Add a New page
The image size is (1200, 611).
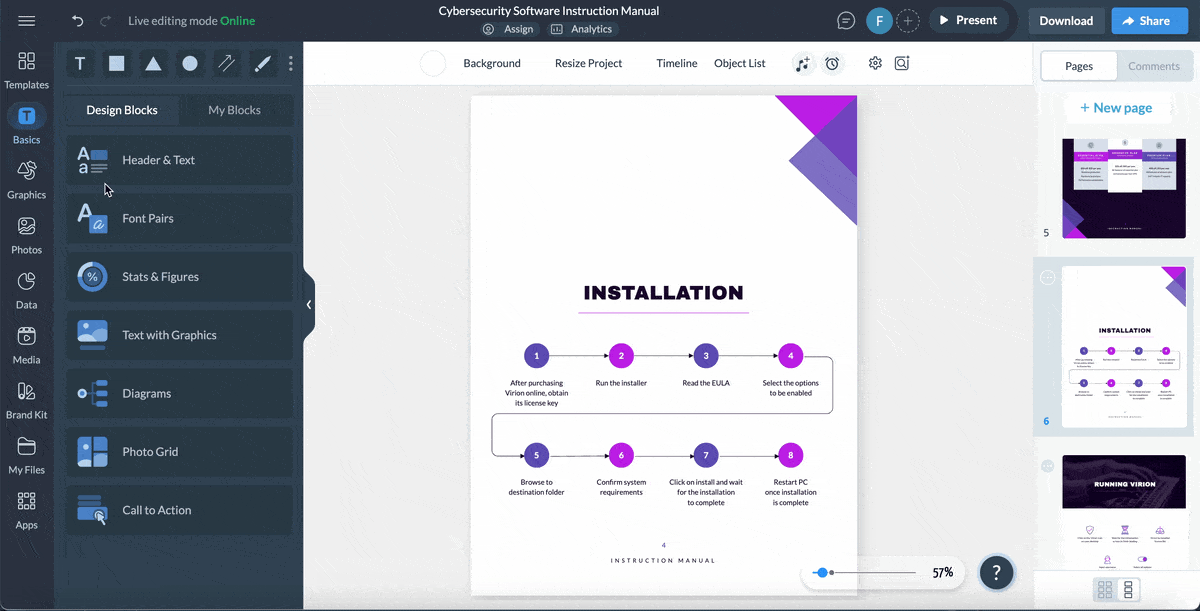(1115, 108)
